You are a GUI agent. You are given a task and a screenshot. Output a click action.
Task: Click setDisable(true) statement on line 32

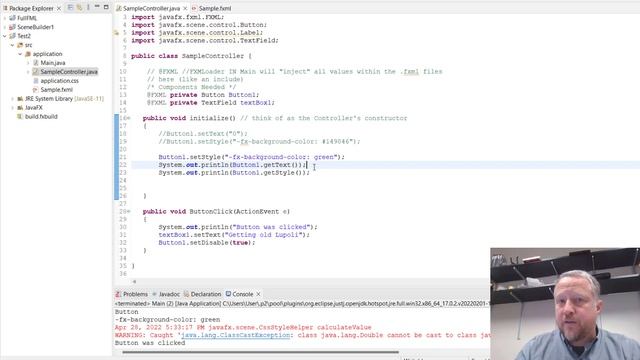[207, 242]
